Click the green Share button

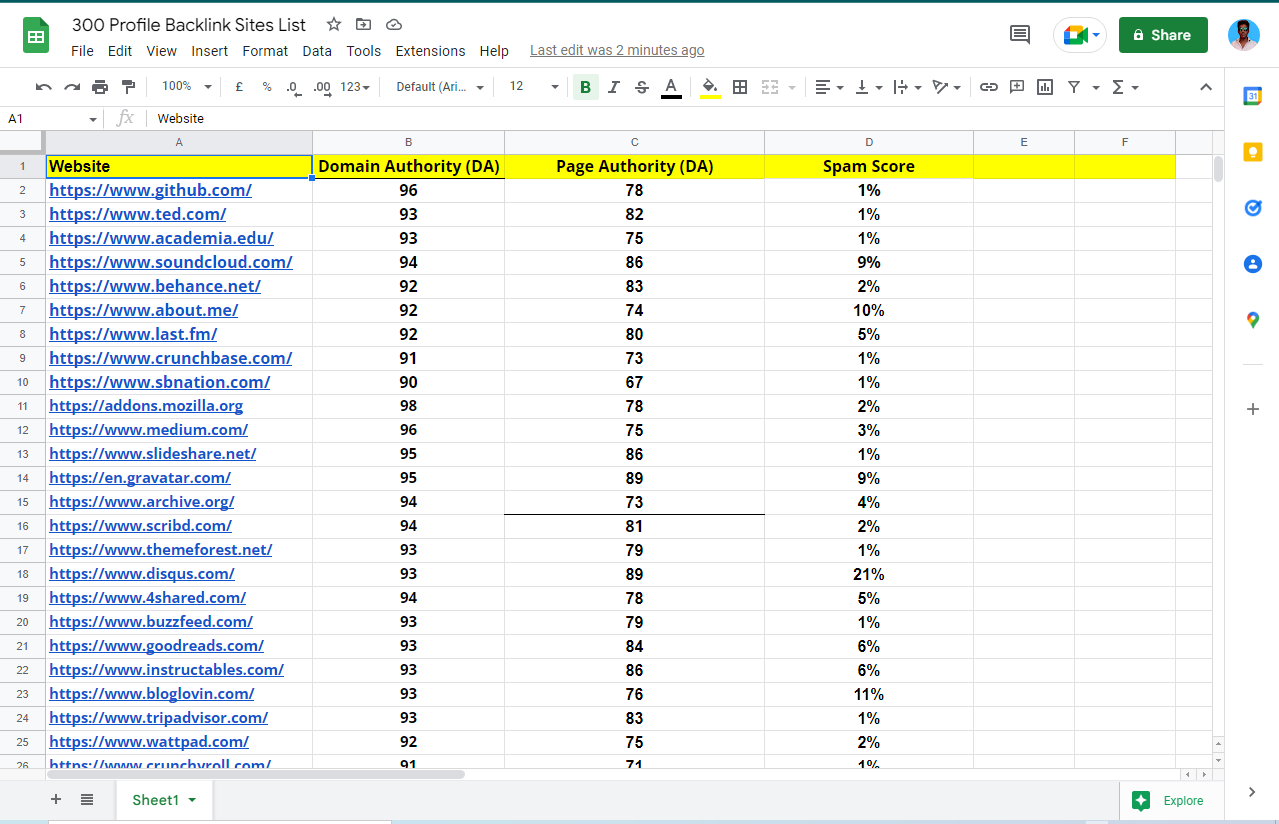point(1162,35)
